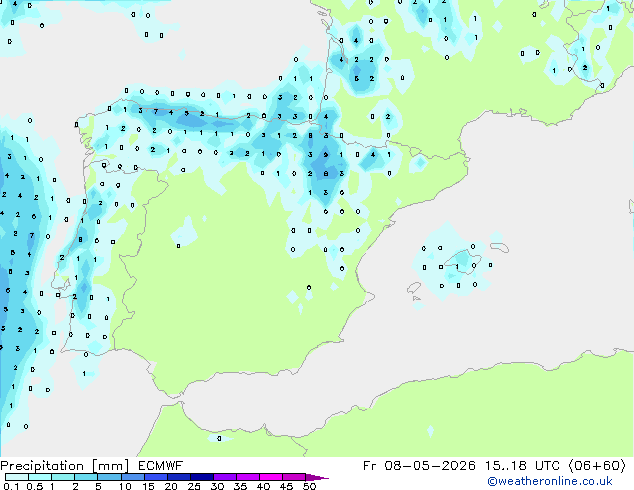Screen dimensions: 634x490
Task: Click the 35–40 mm violet legend swatch
Action: (247, 477)
